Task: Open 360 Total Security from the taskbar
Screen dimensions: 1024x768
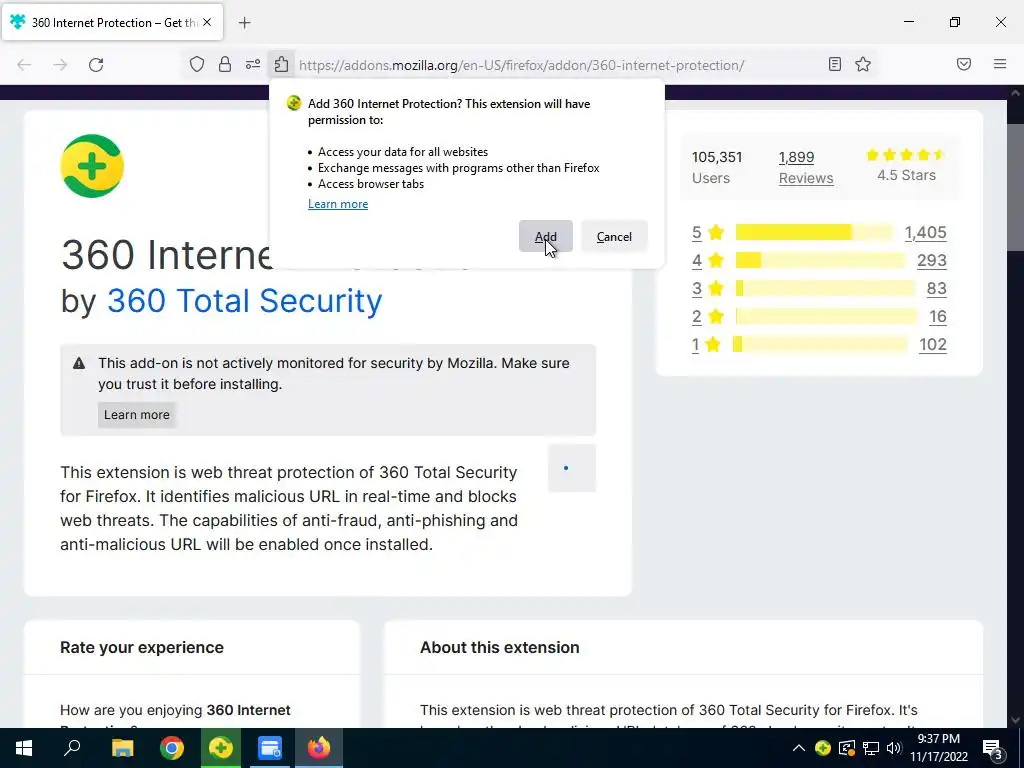Action: click(x=221, y=748)
